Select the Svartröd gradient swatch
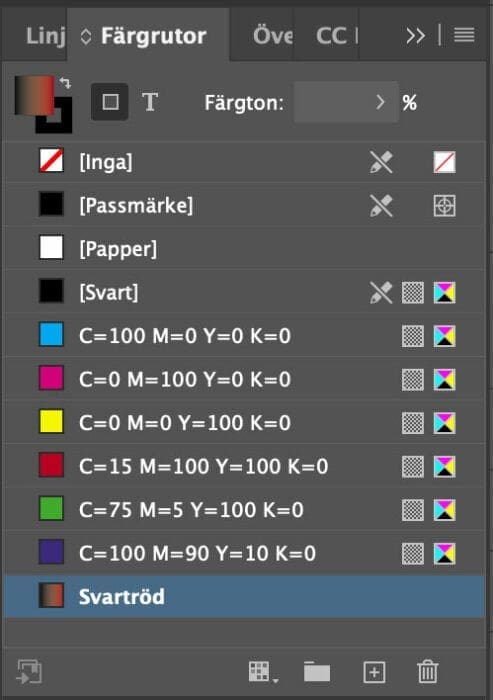The image size is (493, 700). tap(245, 596)
